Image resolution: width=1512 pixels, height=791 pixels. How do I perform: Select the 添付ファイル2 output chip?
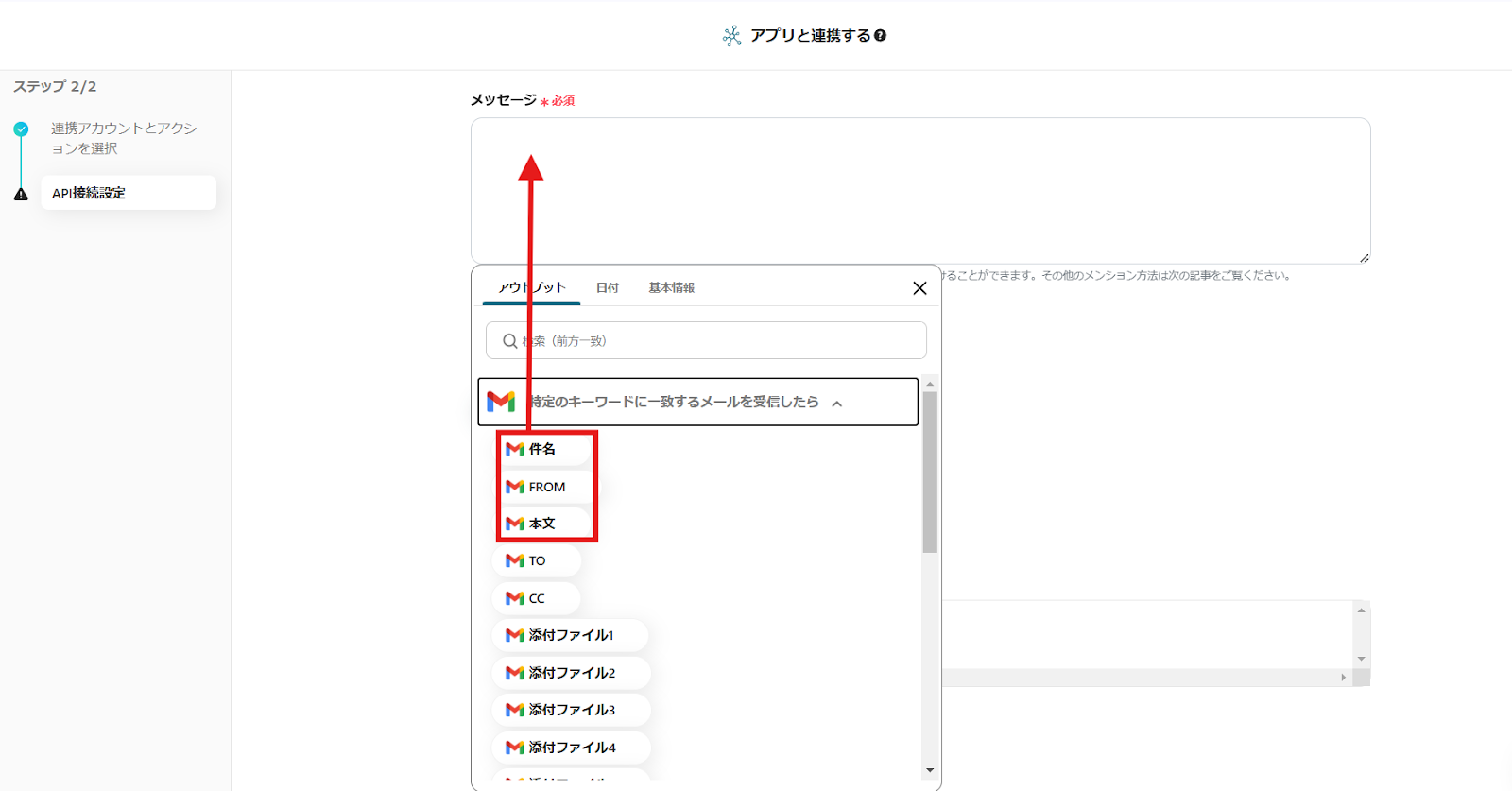(x=571, y=673)
